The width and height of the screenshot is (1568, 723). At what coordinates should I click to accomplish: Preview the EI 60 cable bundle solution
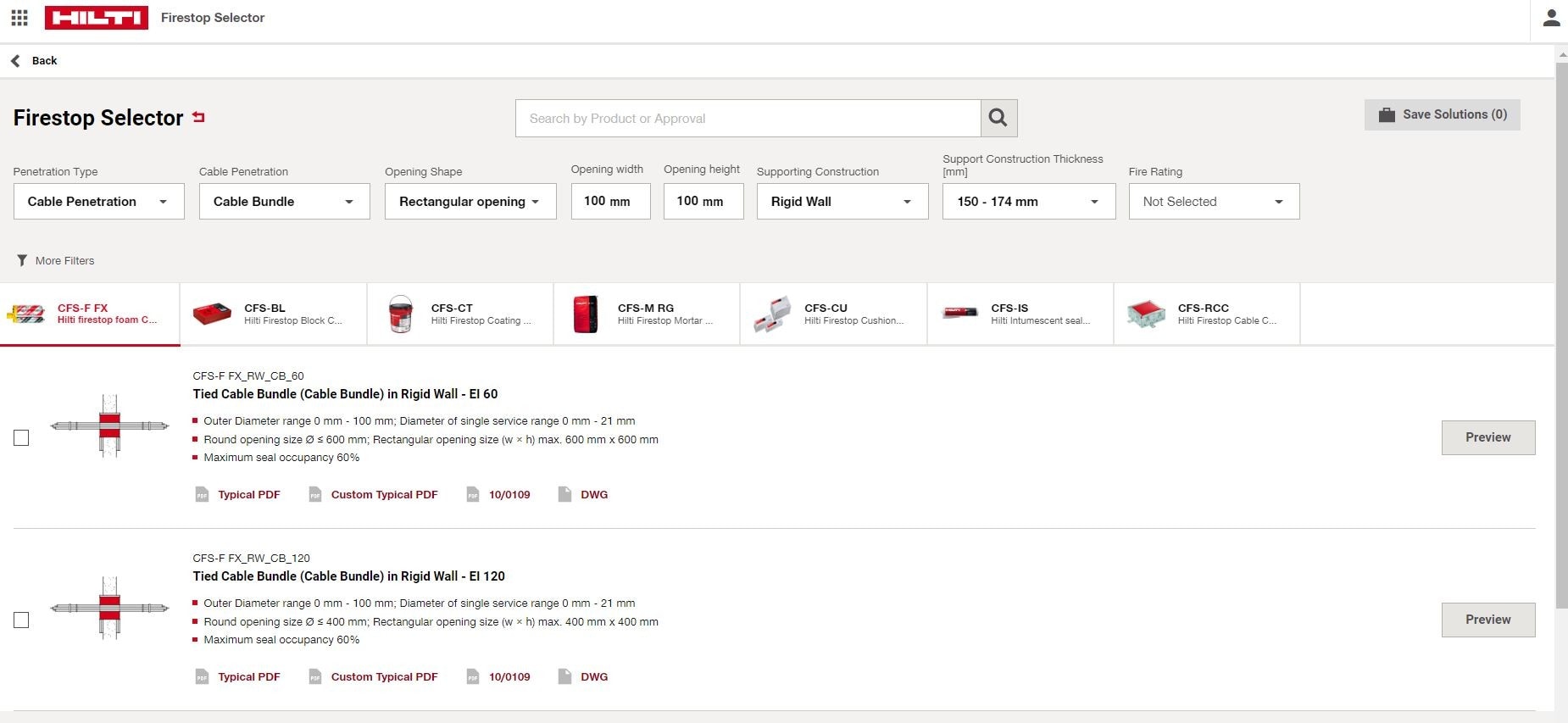click(1487, 437)
